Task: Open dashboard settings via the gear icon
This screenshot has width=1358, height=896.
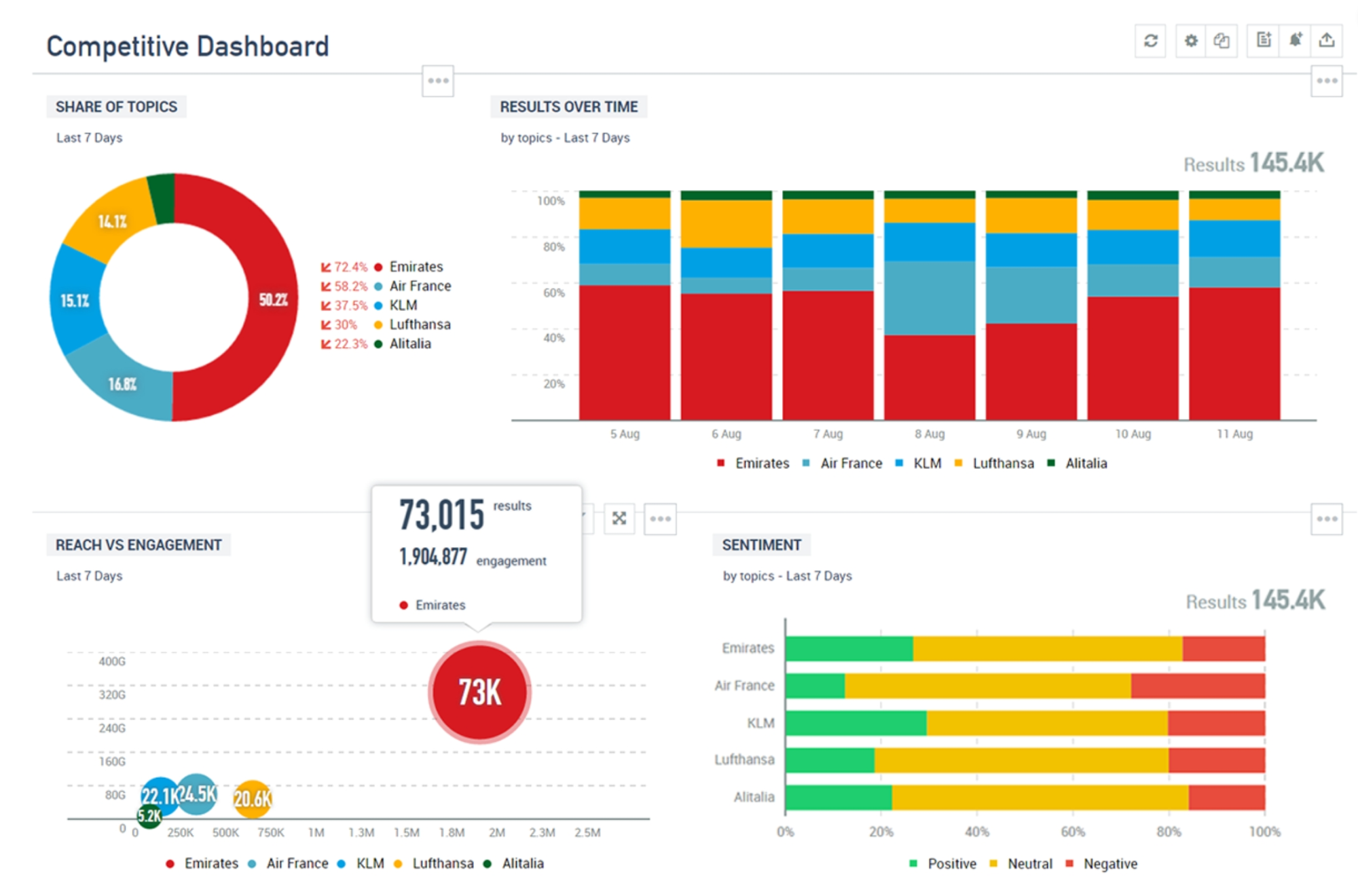Action: [x=1191, y=41]
